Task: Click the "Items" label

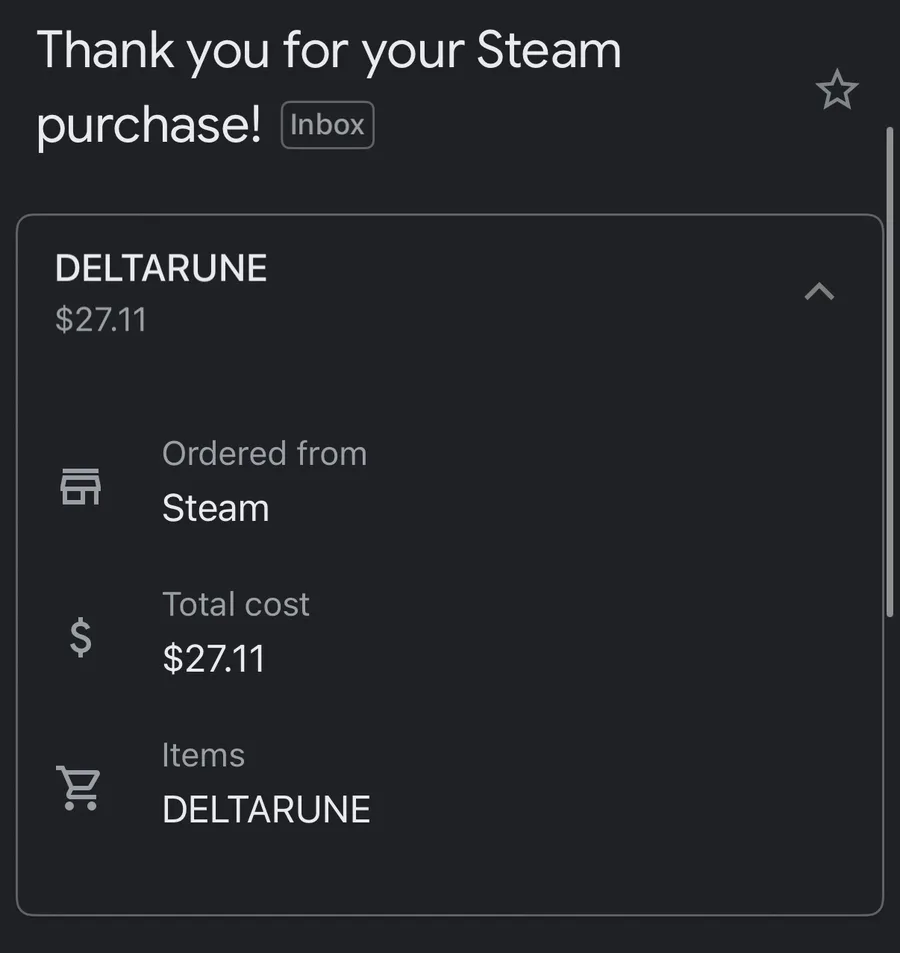Action: coord(203,755)
